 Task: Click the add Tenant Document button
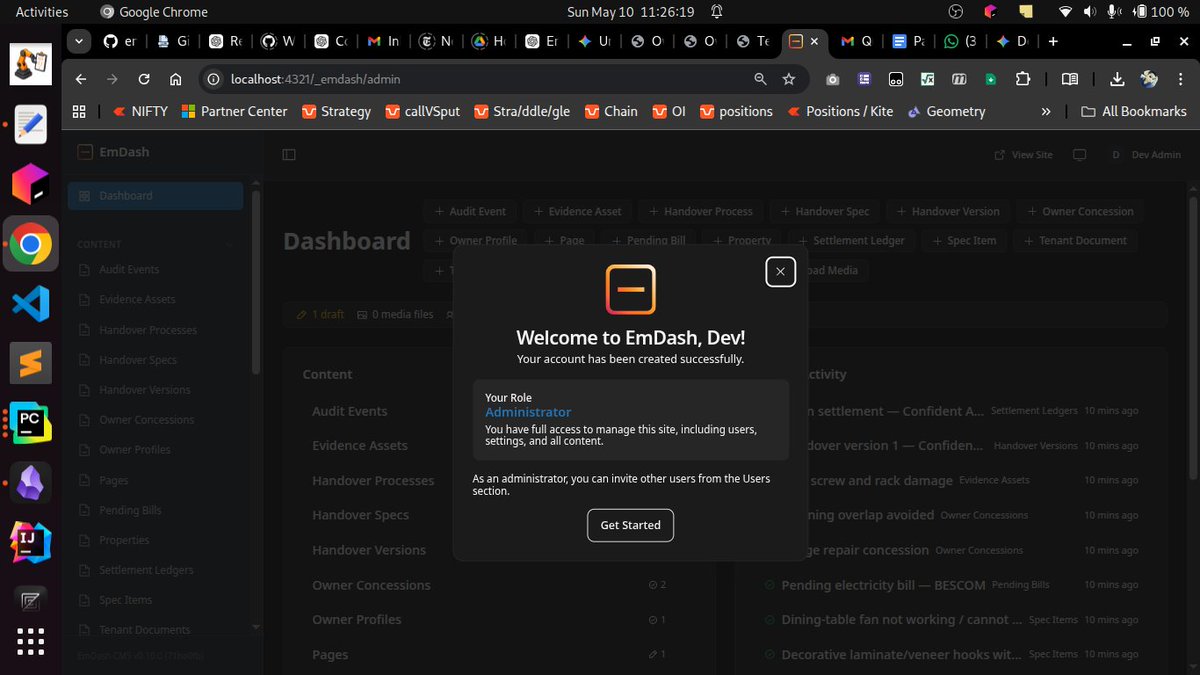click(x=1075, y=241)
